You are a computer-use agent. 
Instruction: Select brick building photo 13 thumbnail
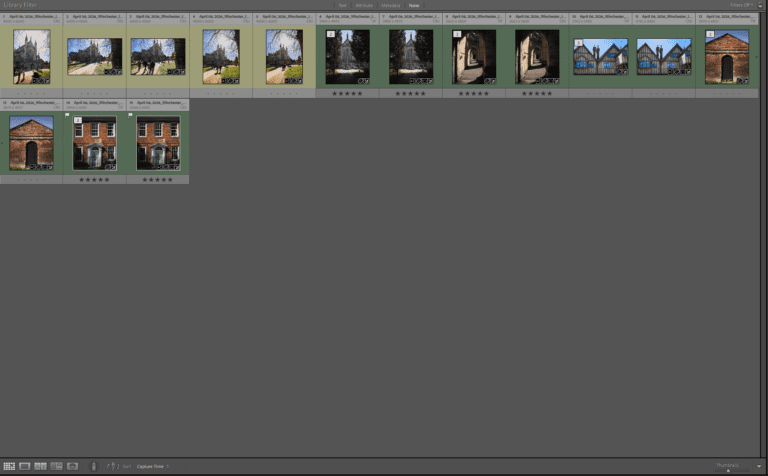[x=31, y=143]
